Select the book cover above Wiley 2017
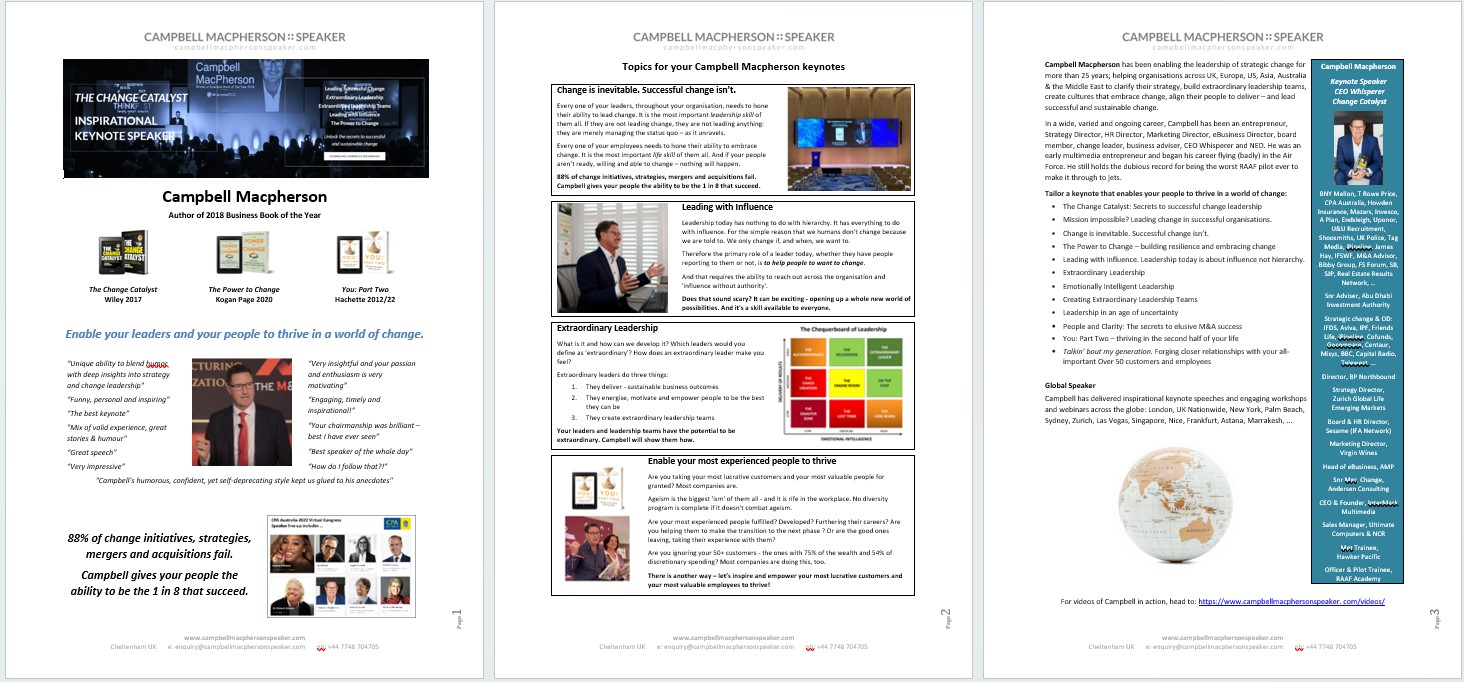 click(x=123, y=253)
